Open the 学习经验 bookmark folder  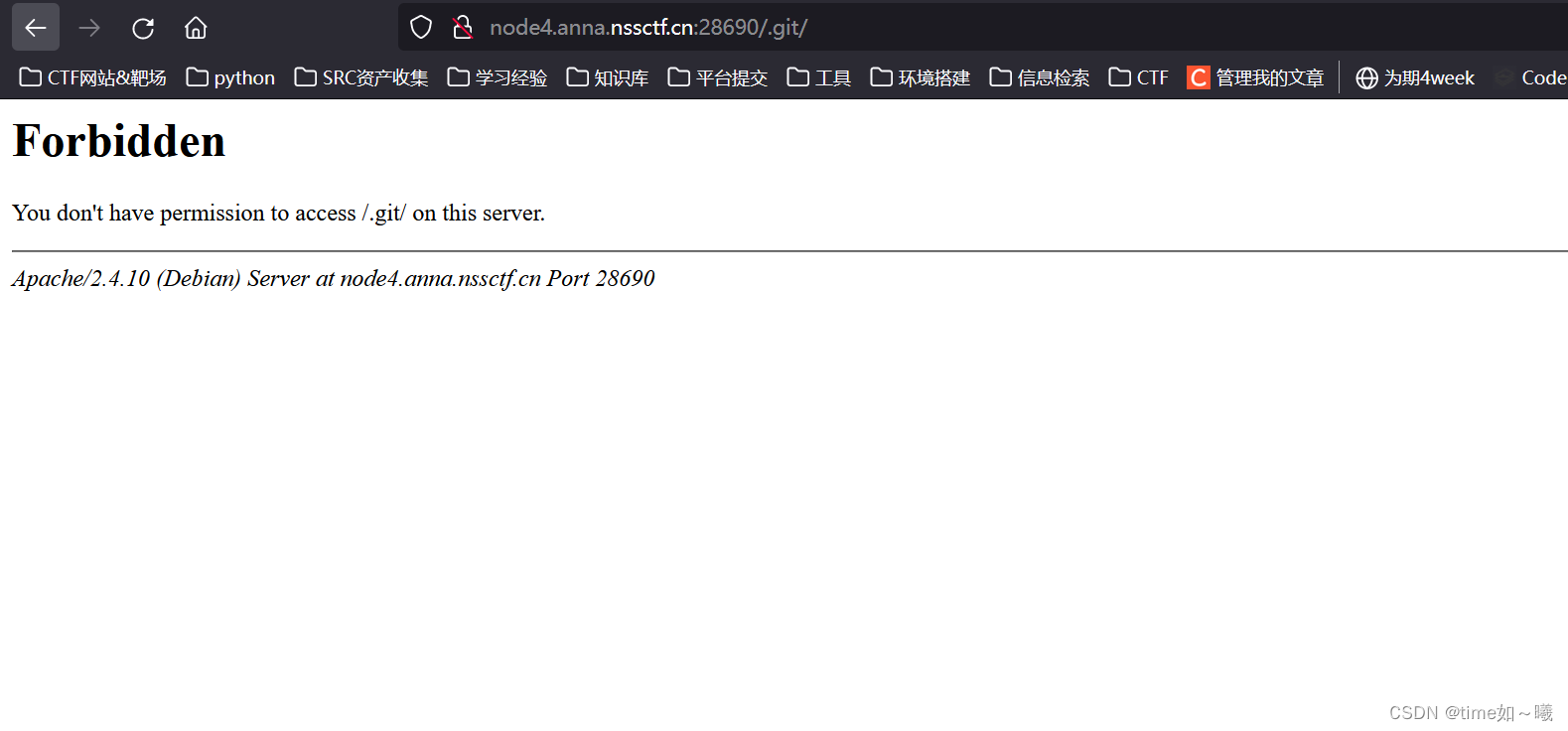tap(498, 77)
